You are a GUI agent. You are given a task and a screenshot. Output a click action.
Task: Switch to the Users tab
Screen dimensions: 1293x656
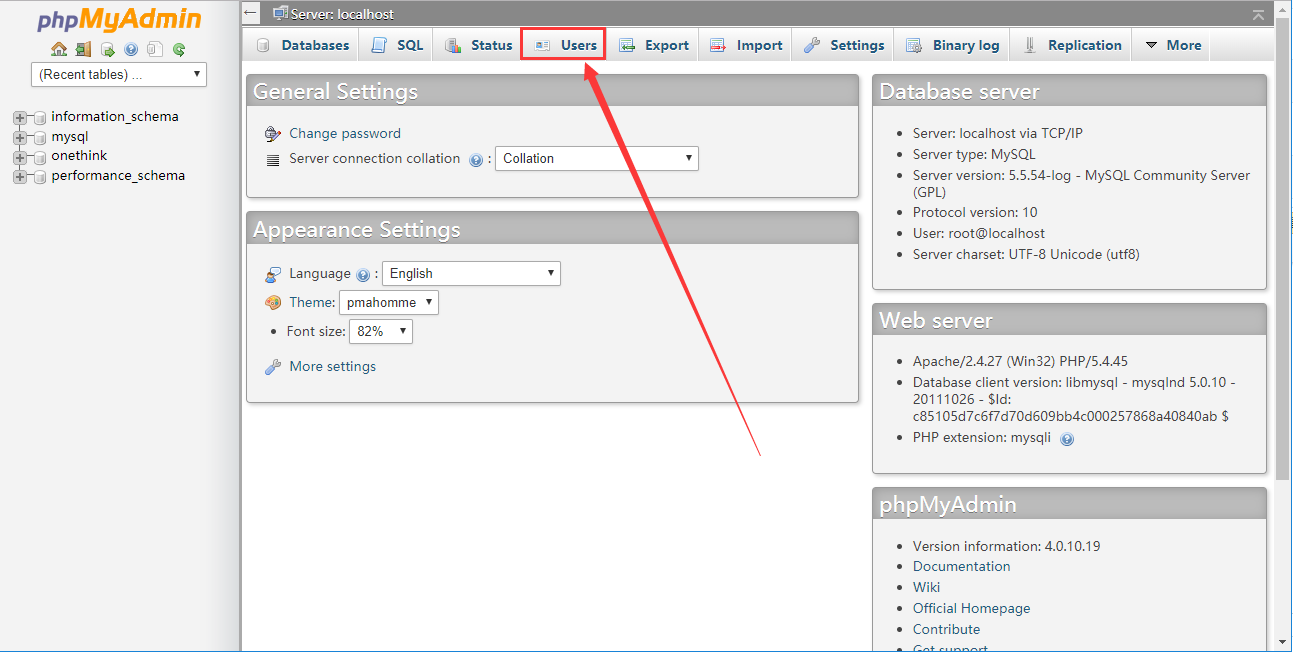point(566,45)
